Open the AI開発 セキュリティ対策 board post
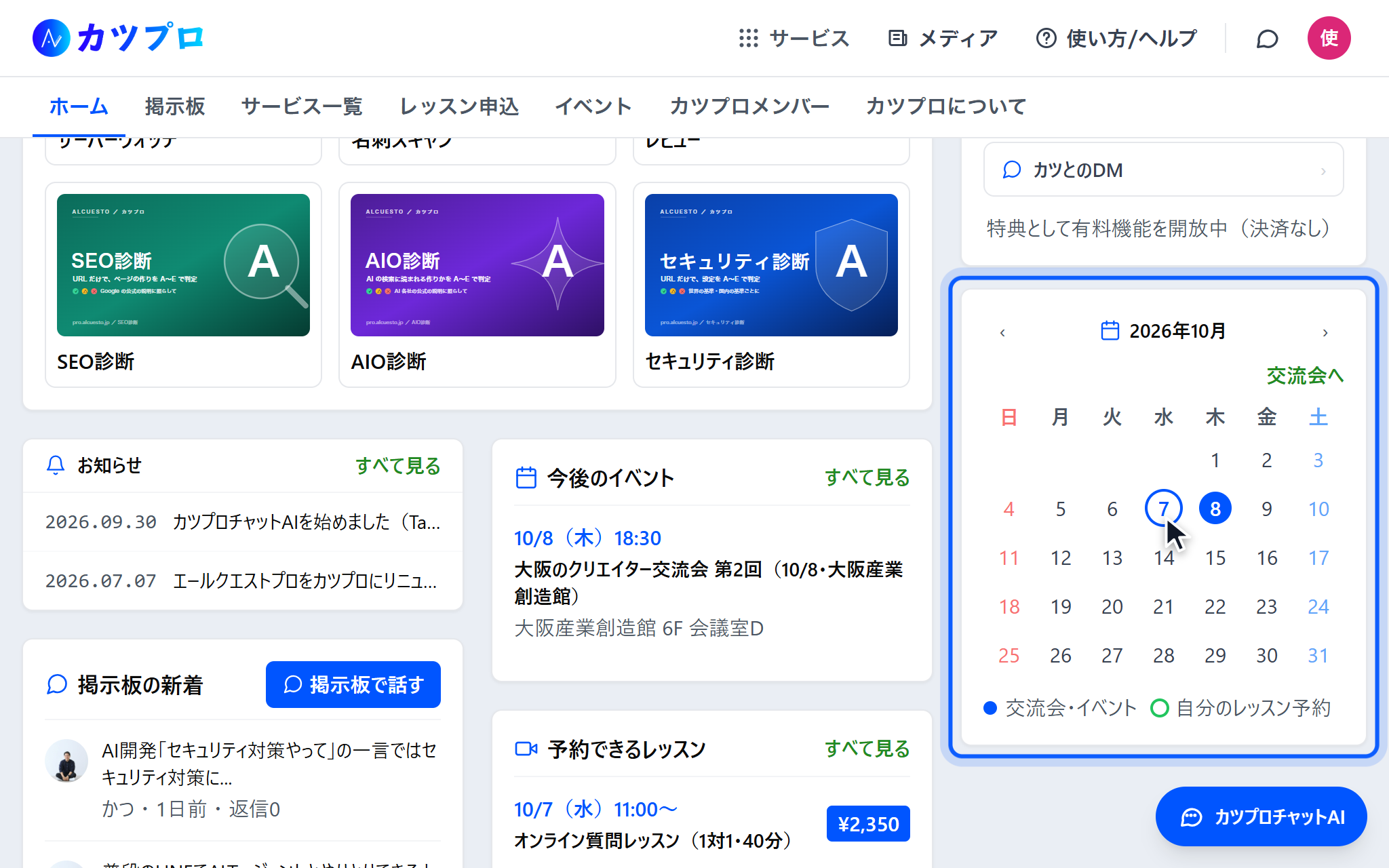 (x=243, y=780)
